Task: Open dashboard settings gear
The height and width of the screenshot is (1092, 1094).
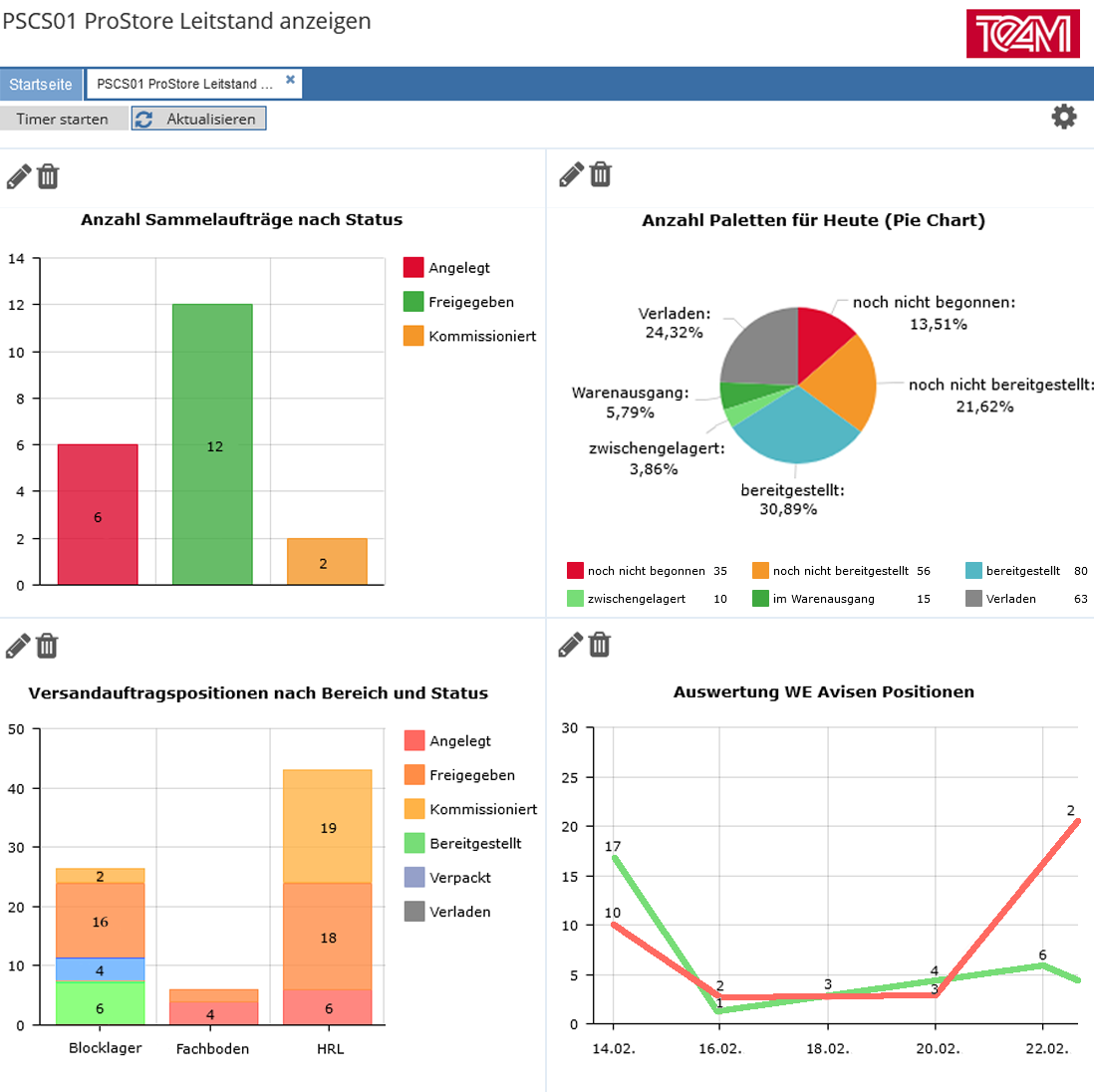Action: tap(1063, 117)
